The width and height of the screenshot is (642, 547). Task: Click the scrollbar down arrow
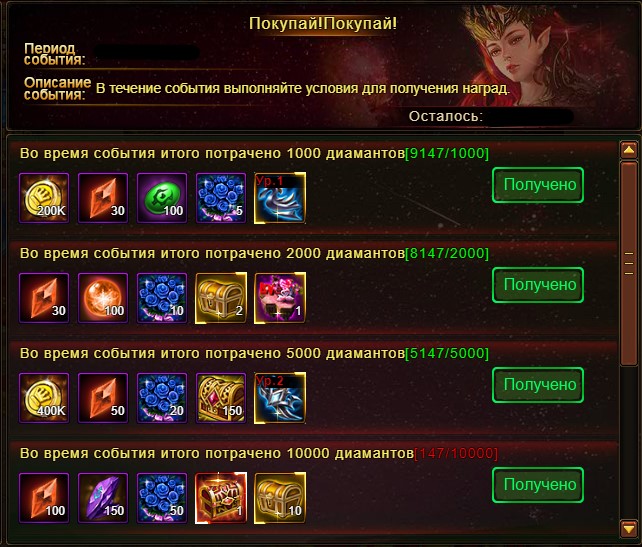(629, 528)
